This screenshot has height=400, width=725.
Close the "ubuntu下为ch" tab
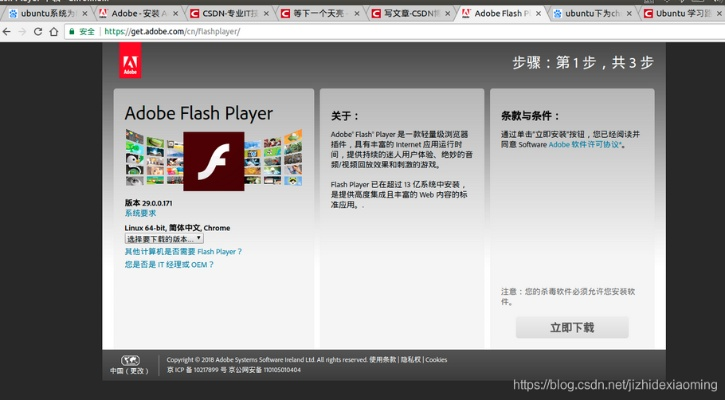tap(629, 14)
